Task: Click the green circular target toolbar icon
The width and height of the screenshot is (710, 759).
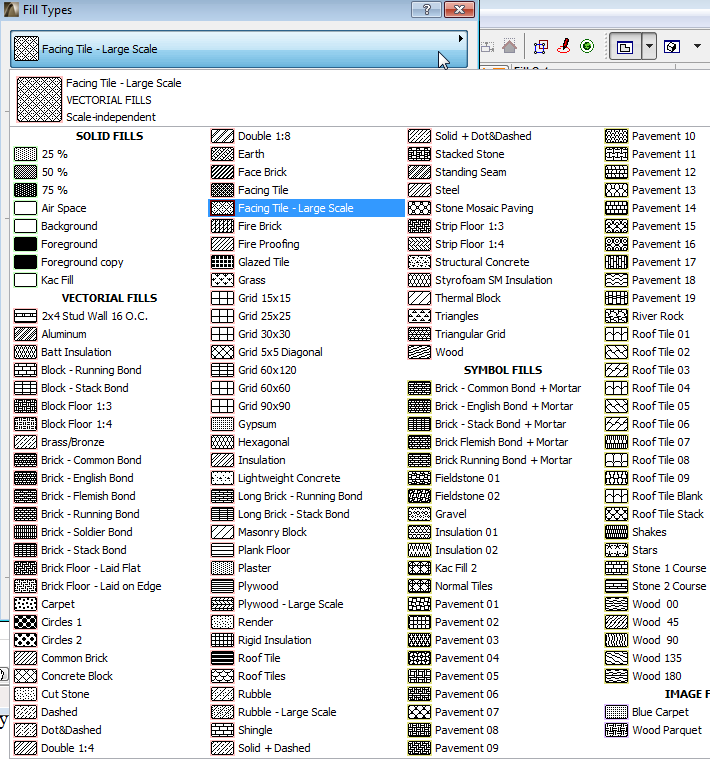Action: tap(587, 46)
